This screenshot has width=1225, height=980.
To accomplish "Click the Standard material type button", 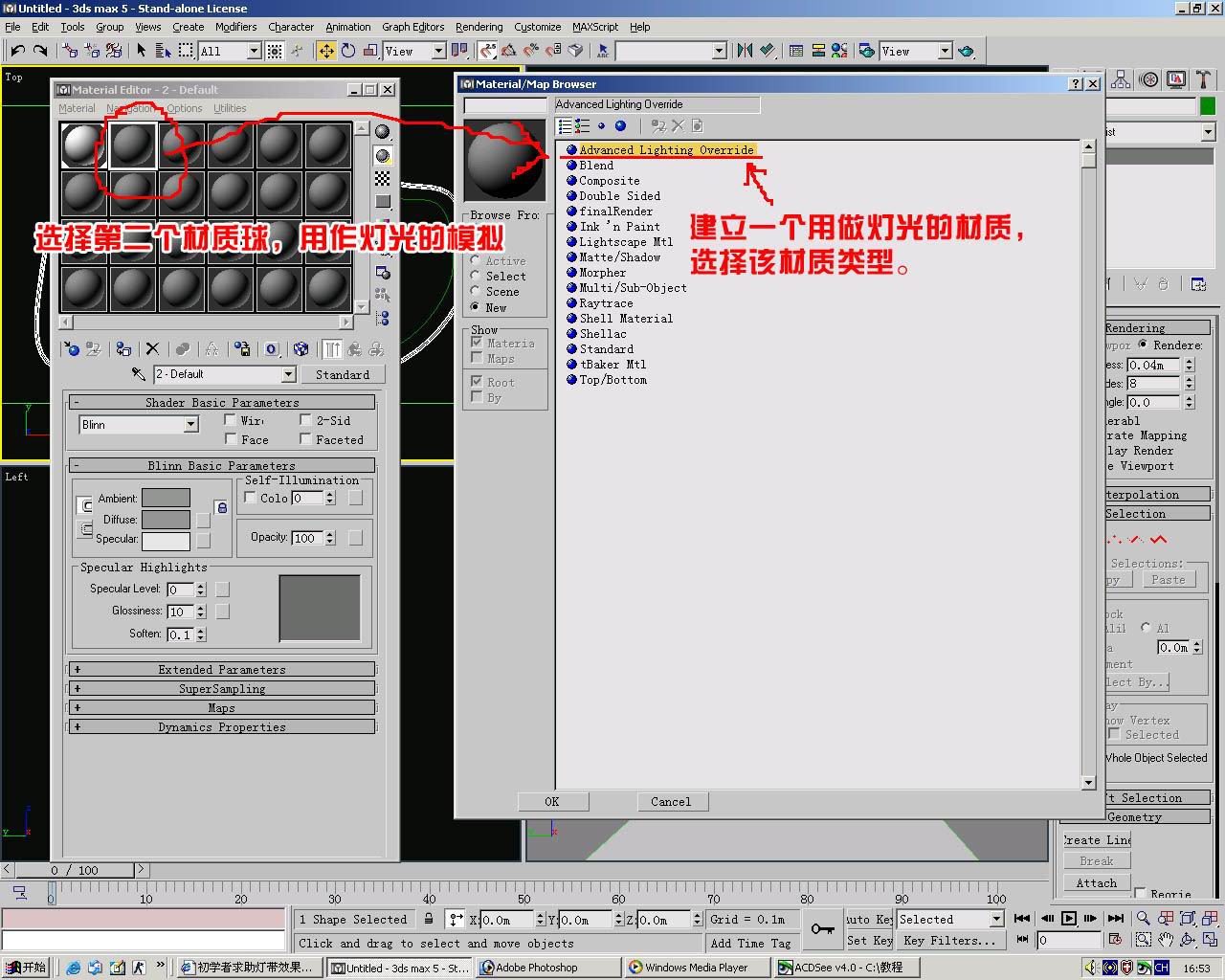I will [343, 374].
